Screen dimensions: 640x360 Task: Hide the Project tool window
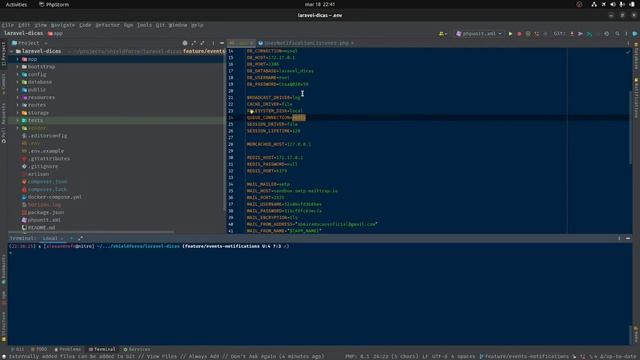coord(222,43)
